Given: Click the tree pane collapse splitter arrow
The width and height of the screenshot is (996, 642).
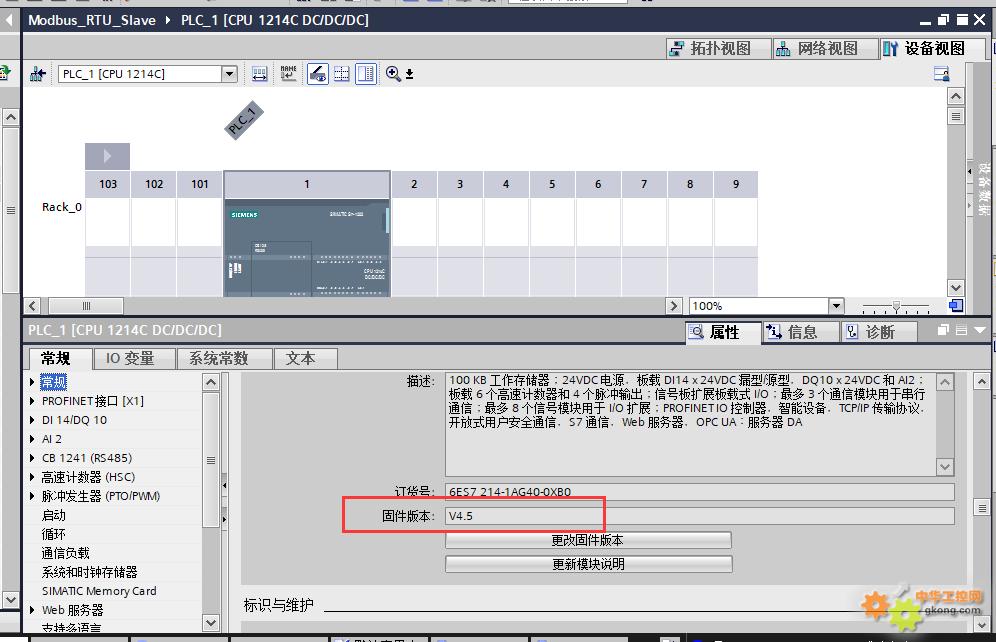Looking at the screenshot, I should (224, 485).
